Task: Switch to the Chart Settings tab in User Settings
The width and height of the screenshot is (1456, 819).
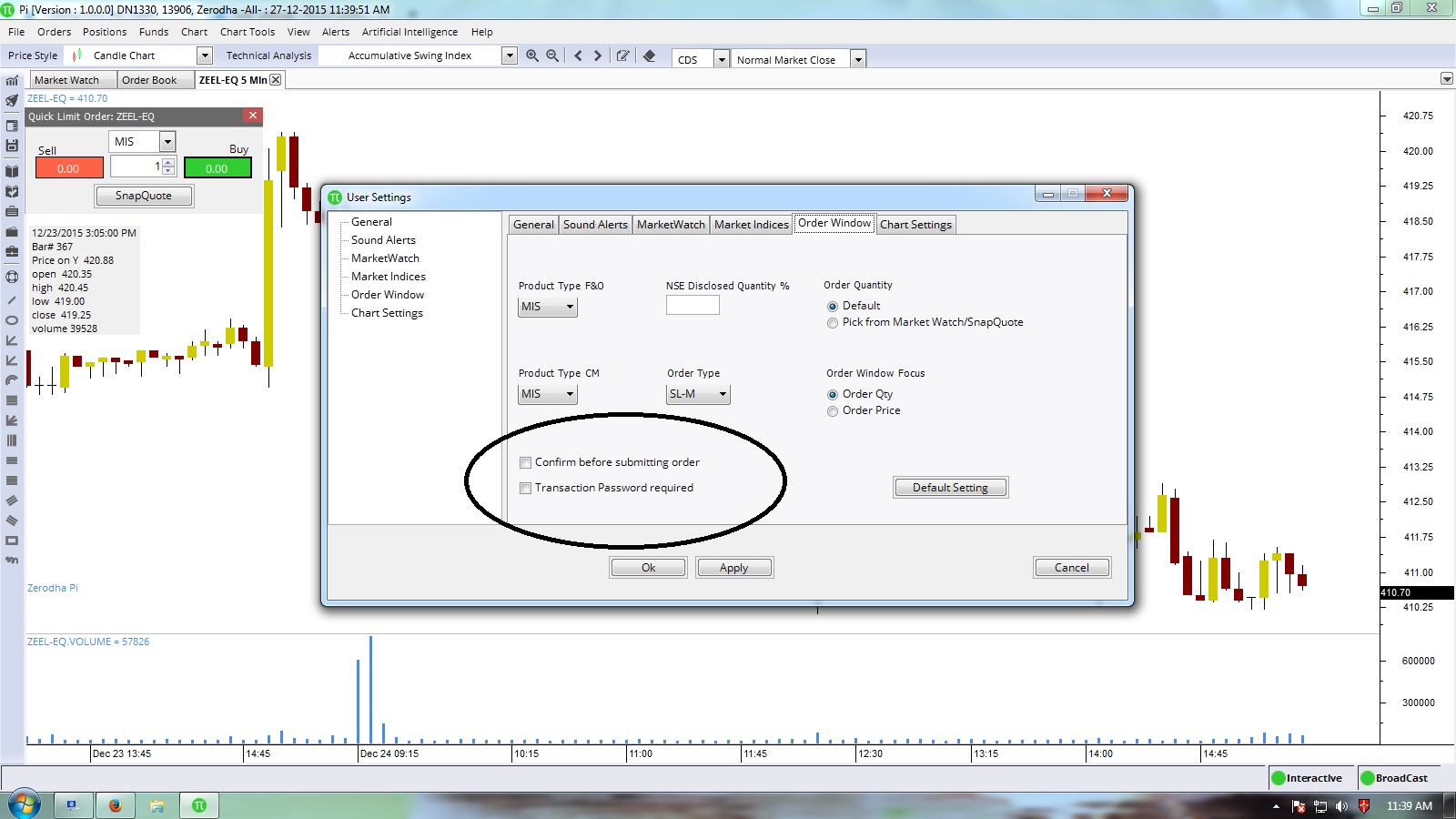Action: [915, 225]
